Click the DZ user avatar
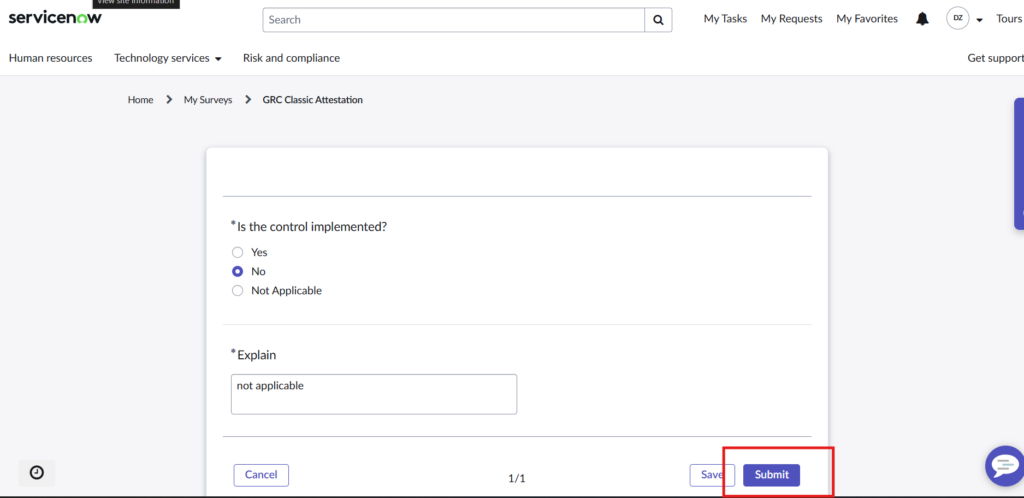 (957, 19)
